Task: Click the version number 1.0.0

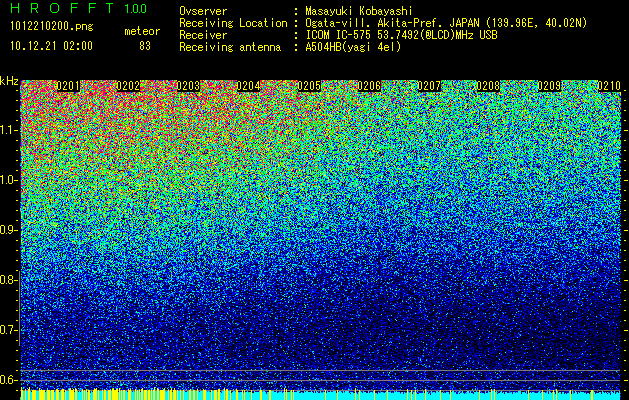Action: [x=136, y=9]
